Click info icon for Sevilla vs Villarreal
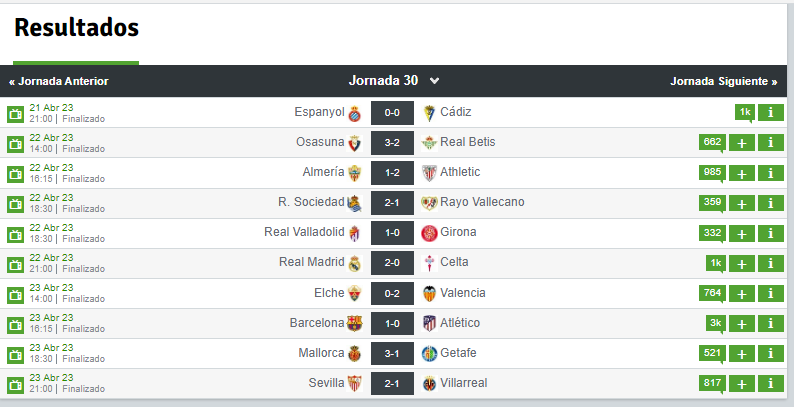 771,384
